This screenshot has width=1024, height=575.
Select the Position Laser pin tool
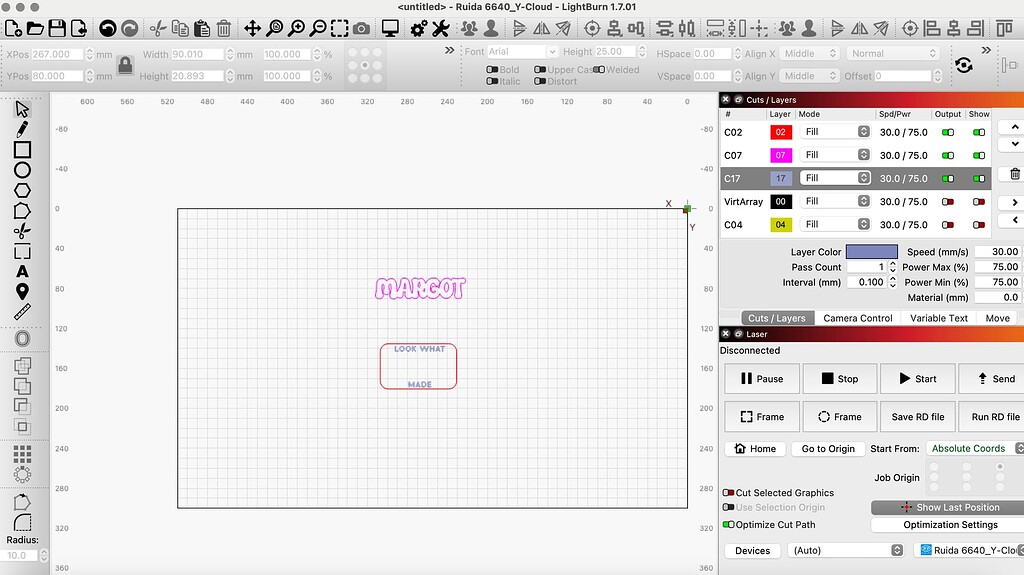coord(22,291)
